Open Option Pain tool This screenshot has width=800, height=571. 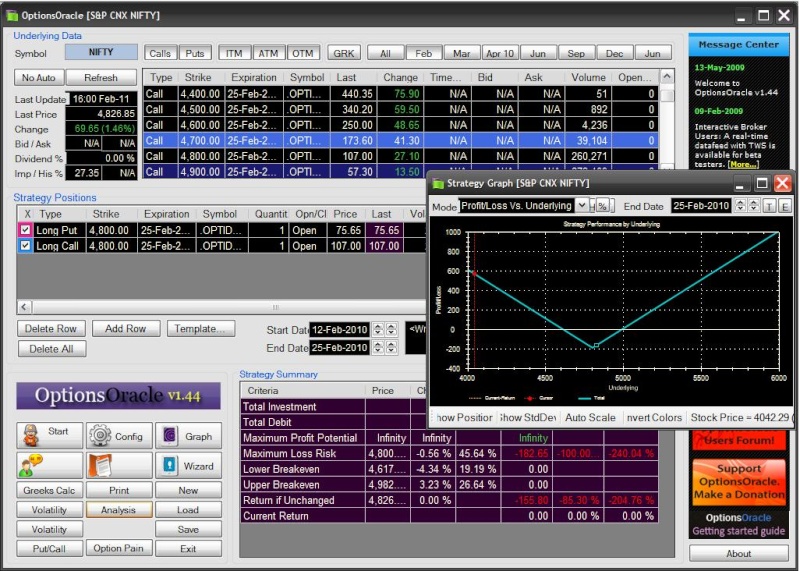click(x=119, y=549)
